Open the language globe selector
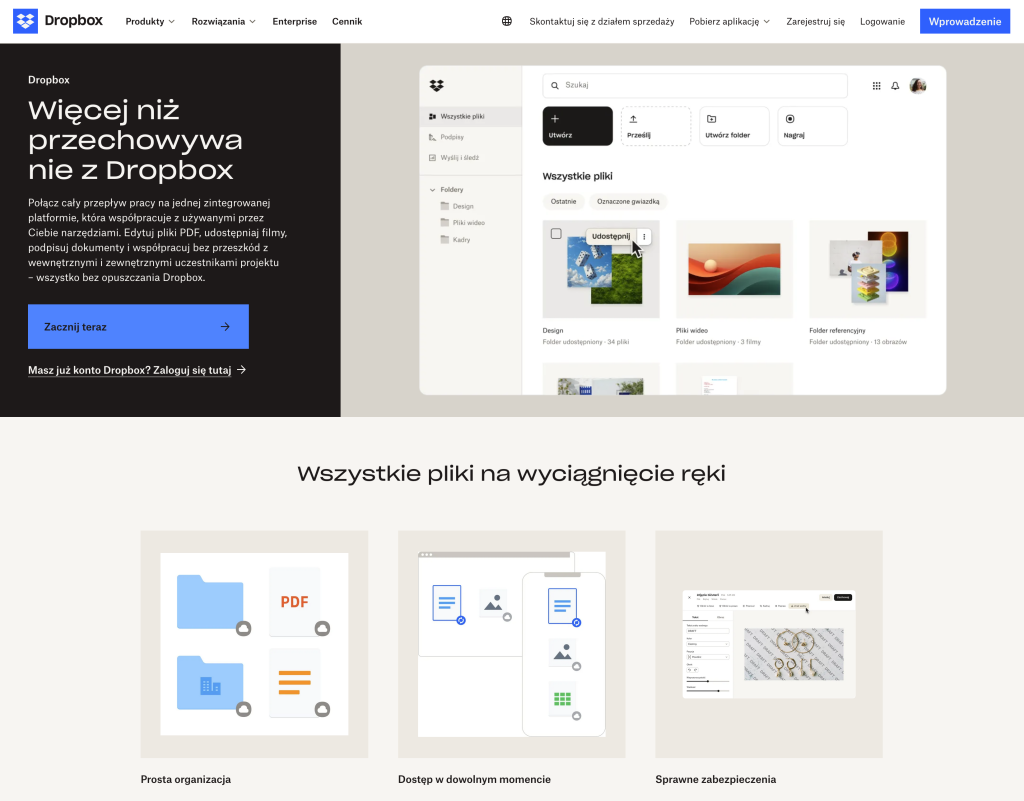 click(x=507, y=21)
